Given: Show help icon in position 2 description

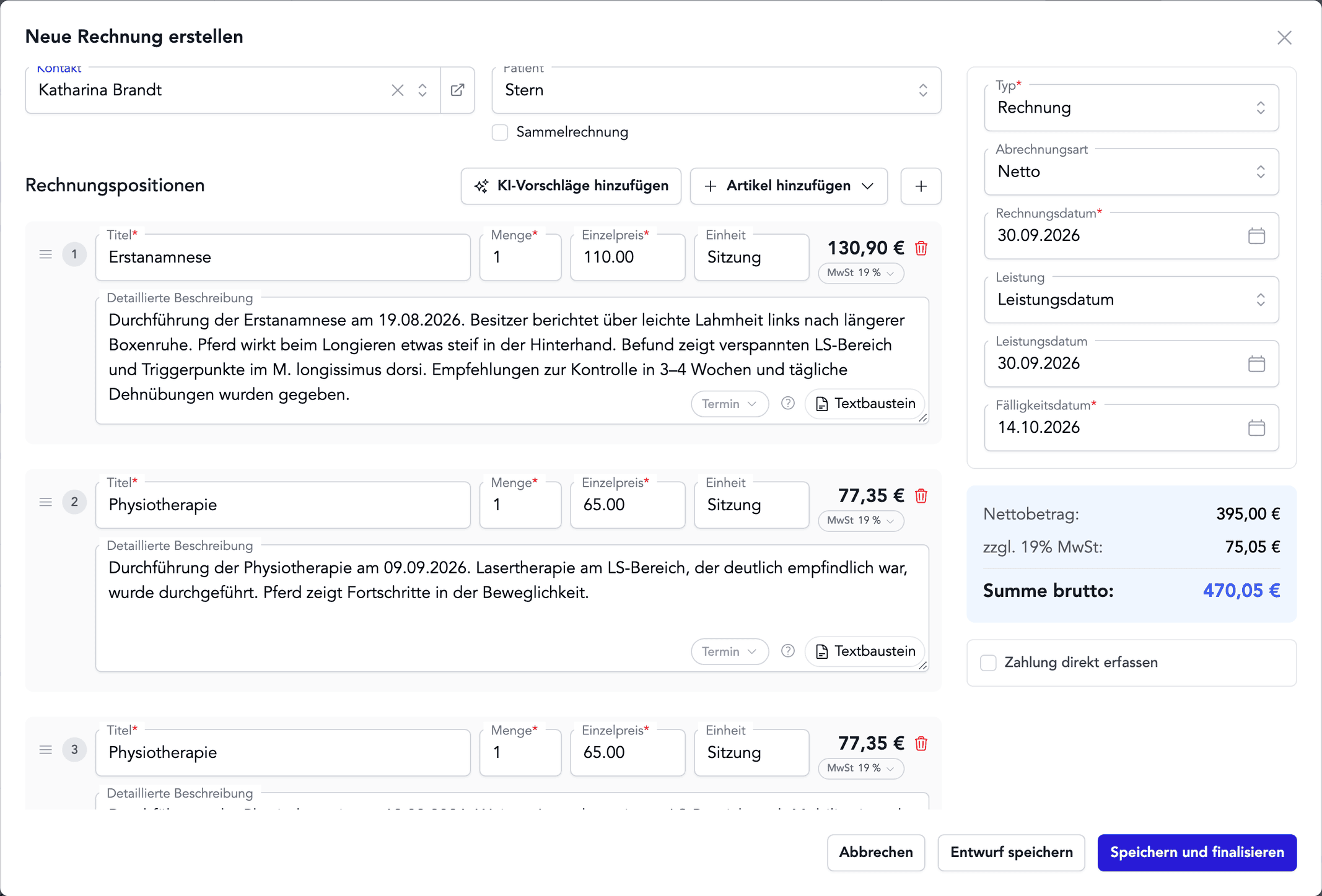Looking at the screenshot, I should click(x=788, y=651).
